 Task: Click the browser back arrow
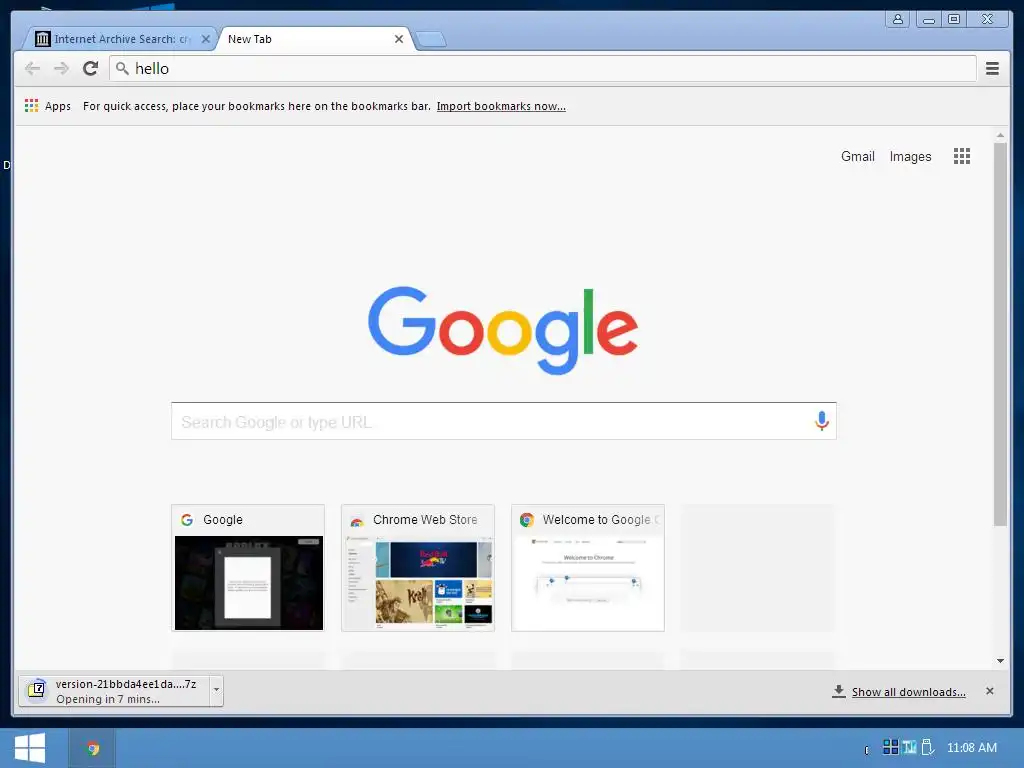32,69
